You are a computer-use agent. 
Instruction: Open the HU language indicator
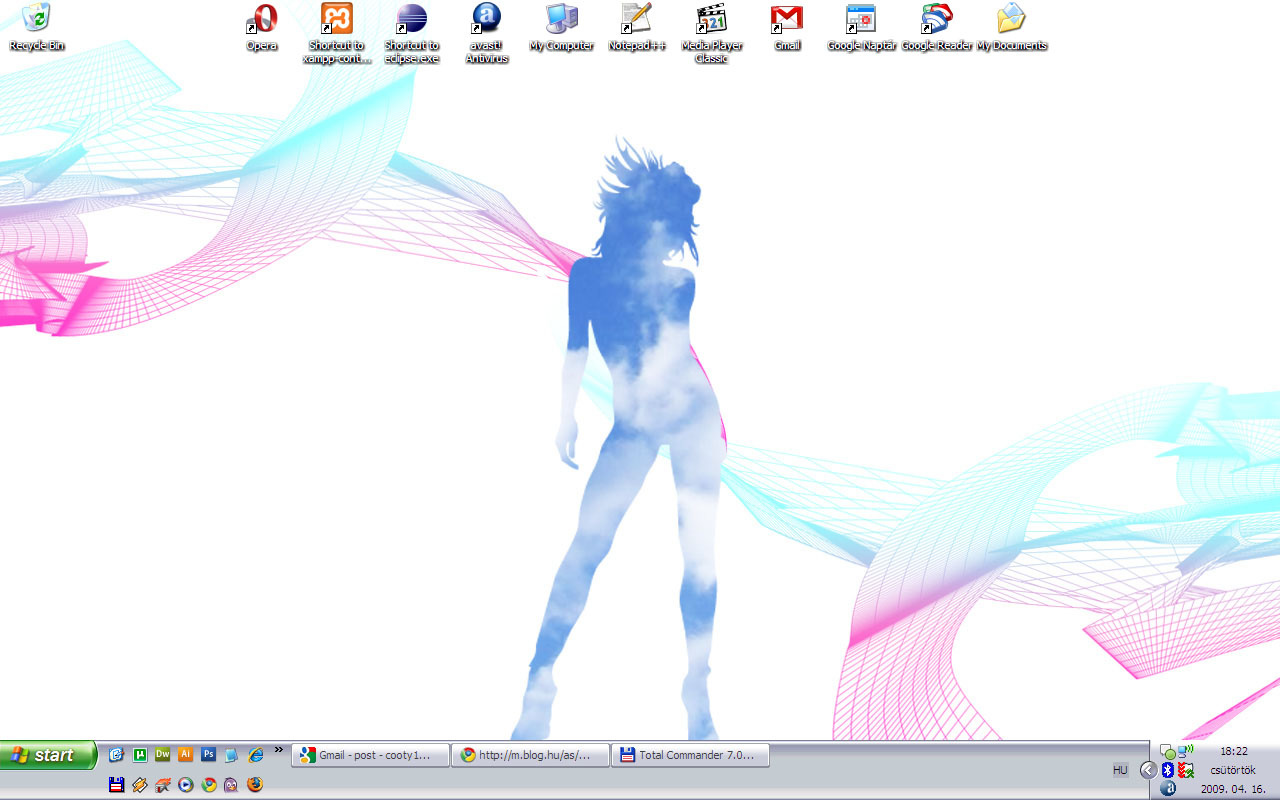1120,770
